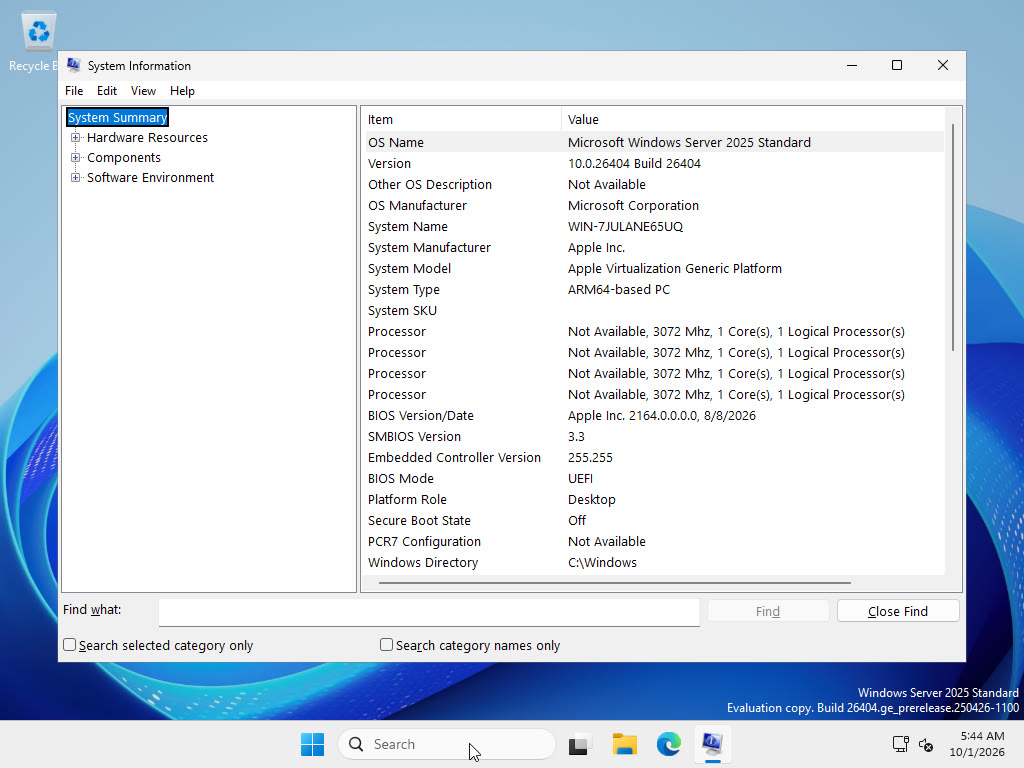Select Software Environment tree label

150,178
